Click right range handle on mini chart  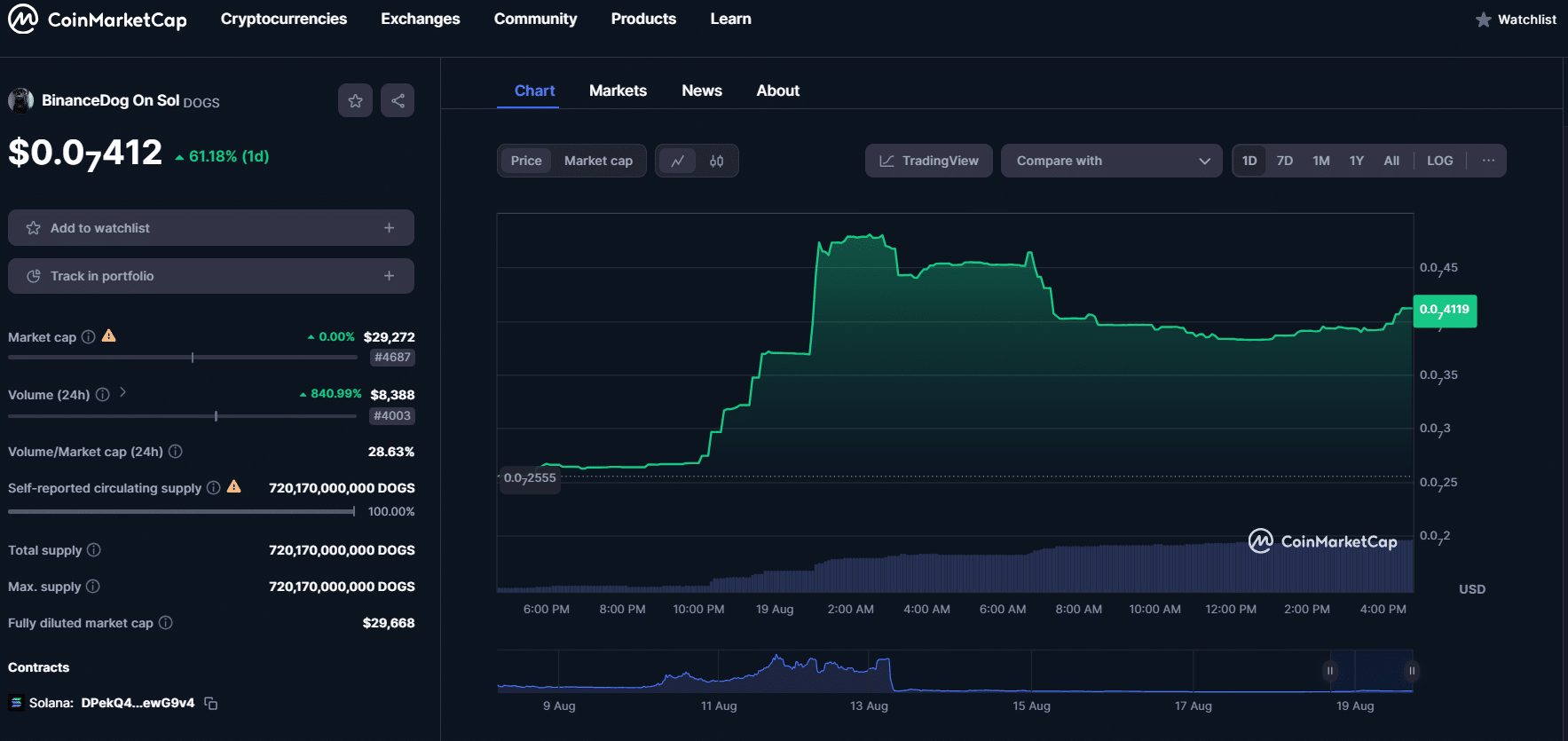point(1411,671)
